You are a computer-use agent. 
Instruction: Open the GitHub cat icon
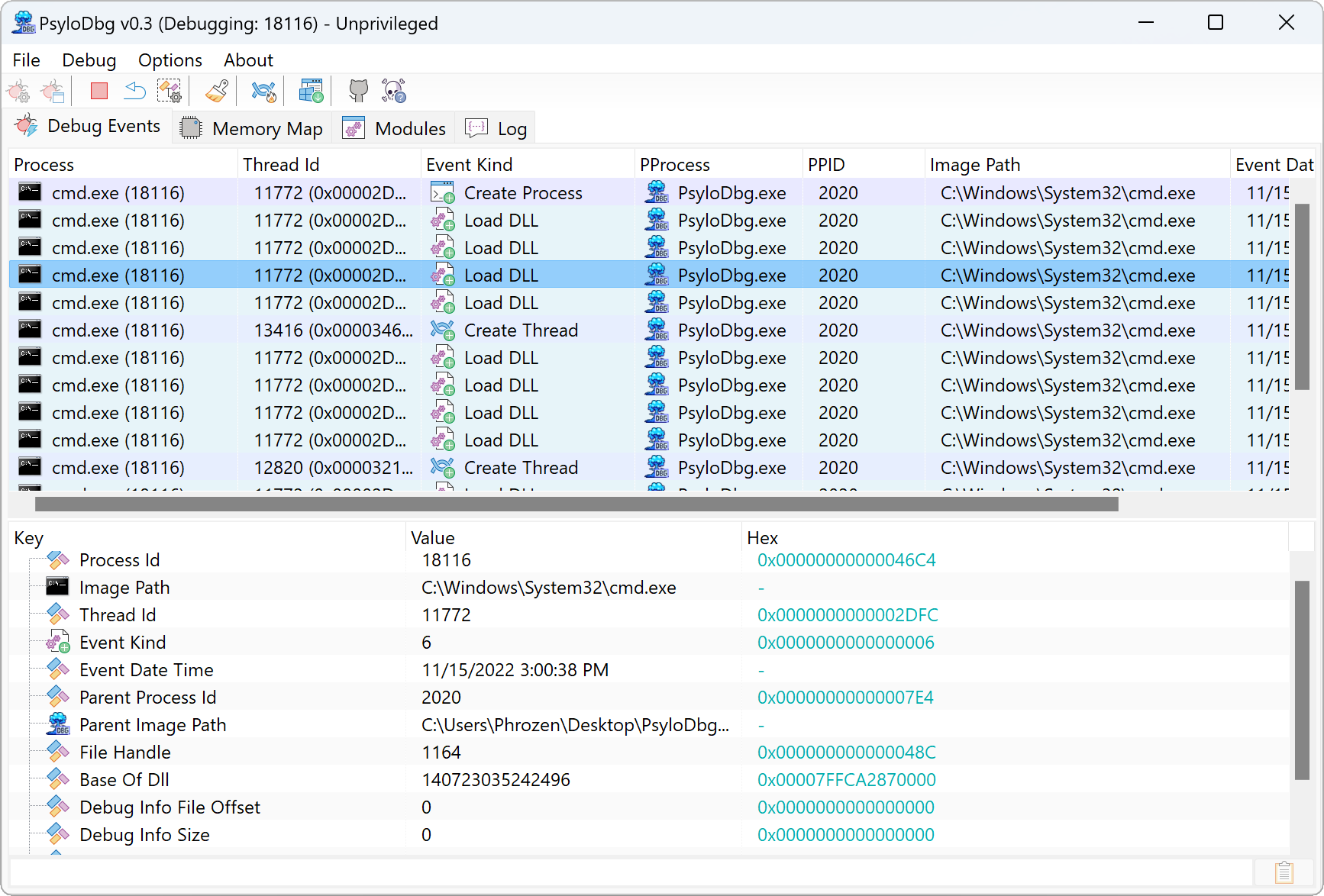point(358,91)
